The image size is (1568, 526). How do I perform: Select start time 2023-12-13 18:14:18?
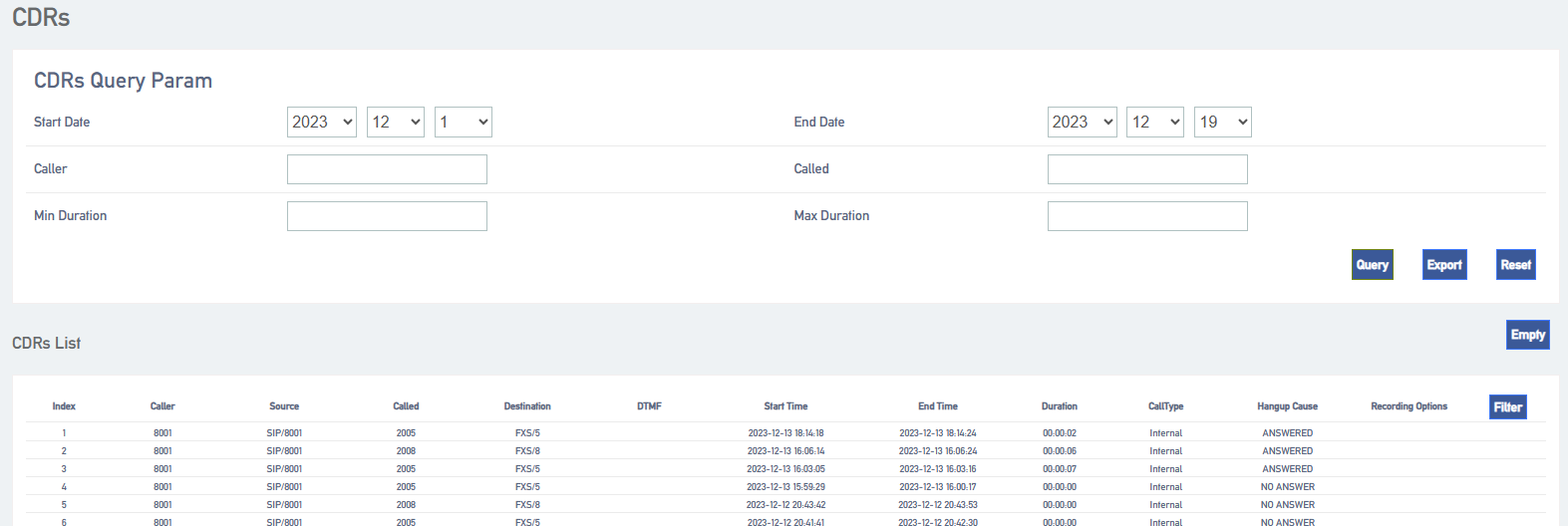click(x=785, y=433)
